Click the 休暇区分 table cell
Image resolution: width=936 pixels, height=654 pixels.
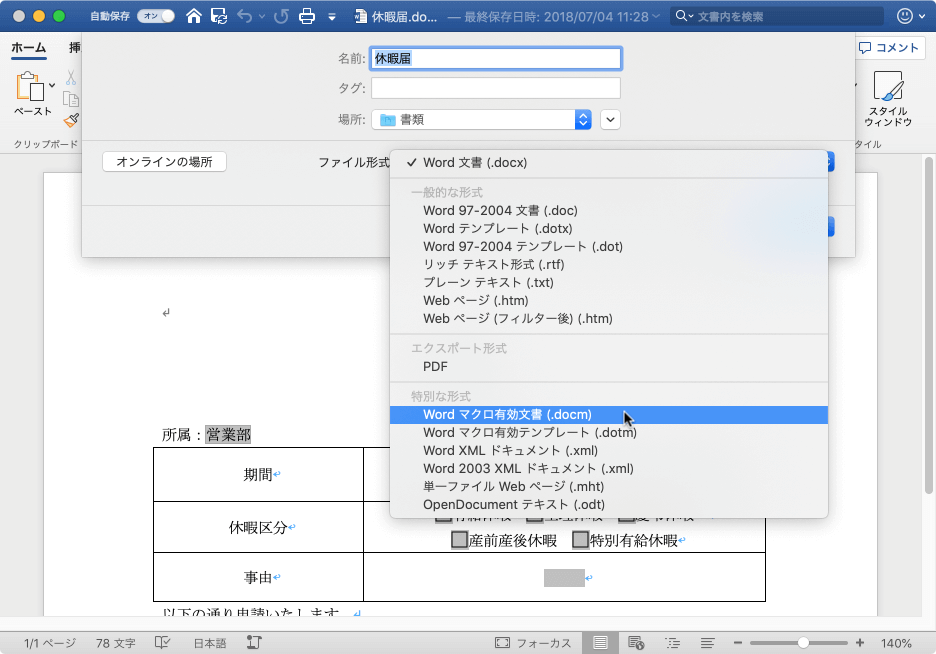(258, 527)
